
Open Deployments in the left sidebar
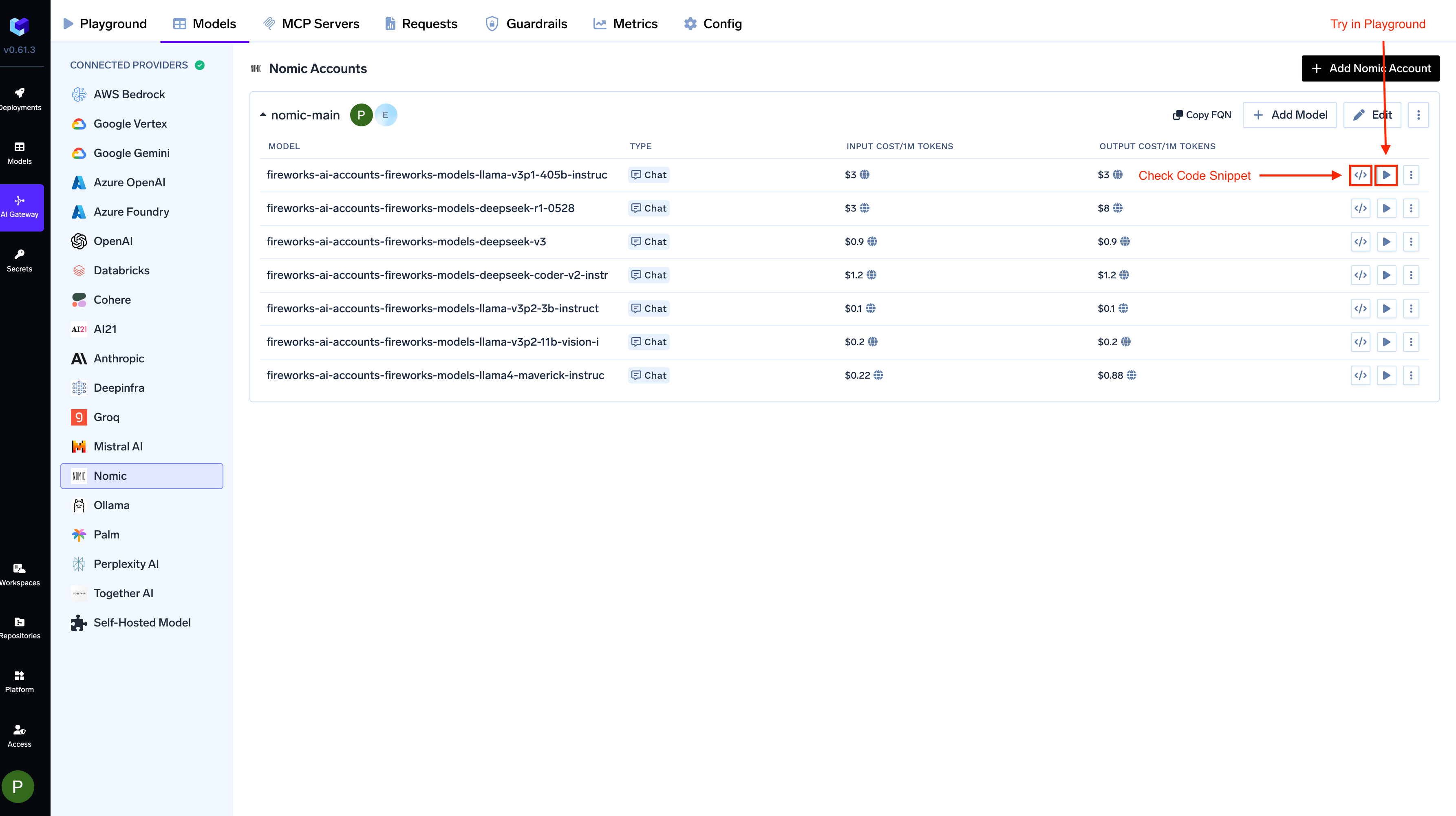pos(20,99)
